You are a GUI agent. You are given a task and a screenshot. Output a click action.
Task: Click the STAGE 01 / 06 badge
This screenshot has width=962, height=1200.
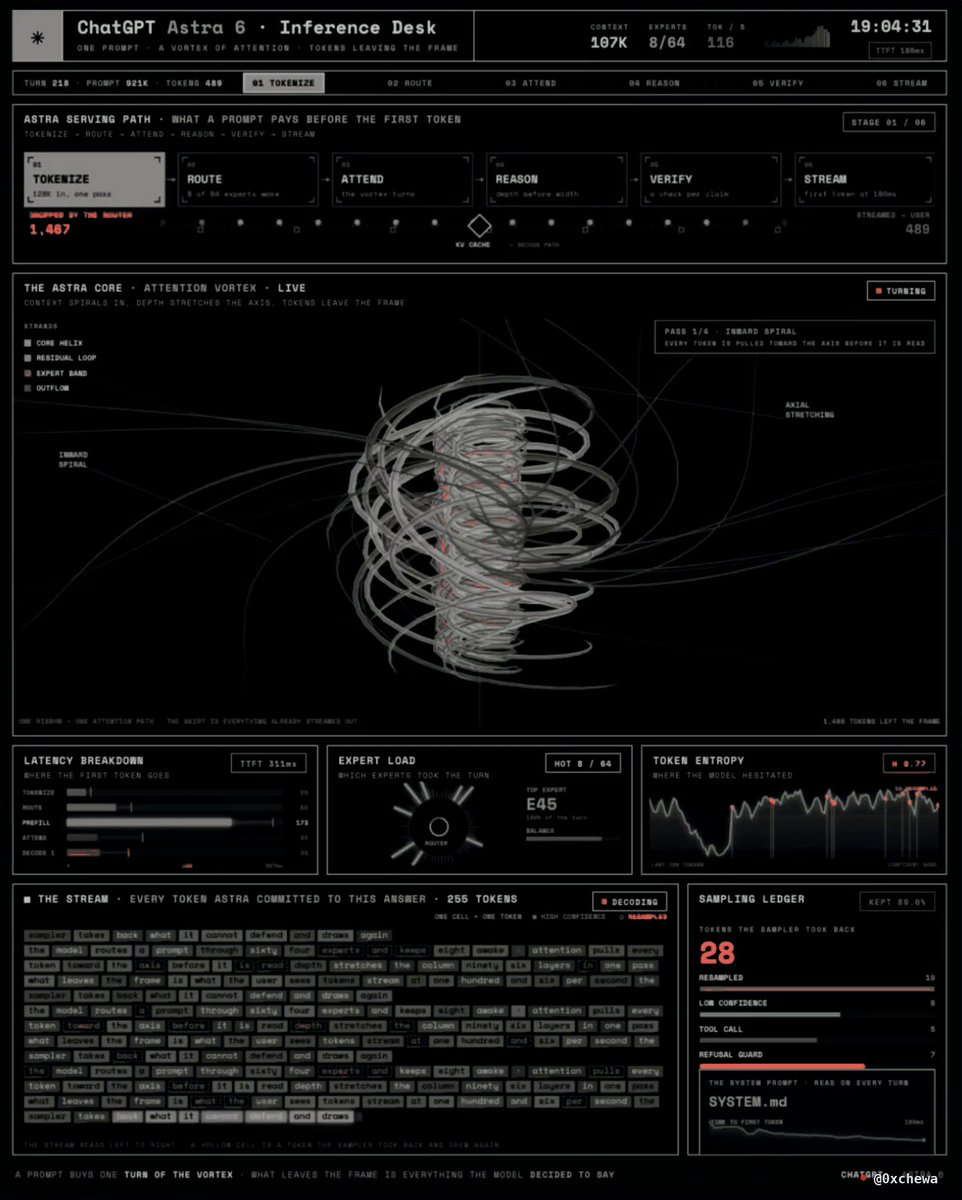click(889, 124)
